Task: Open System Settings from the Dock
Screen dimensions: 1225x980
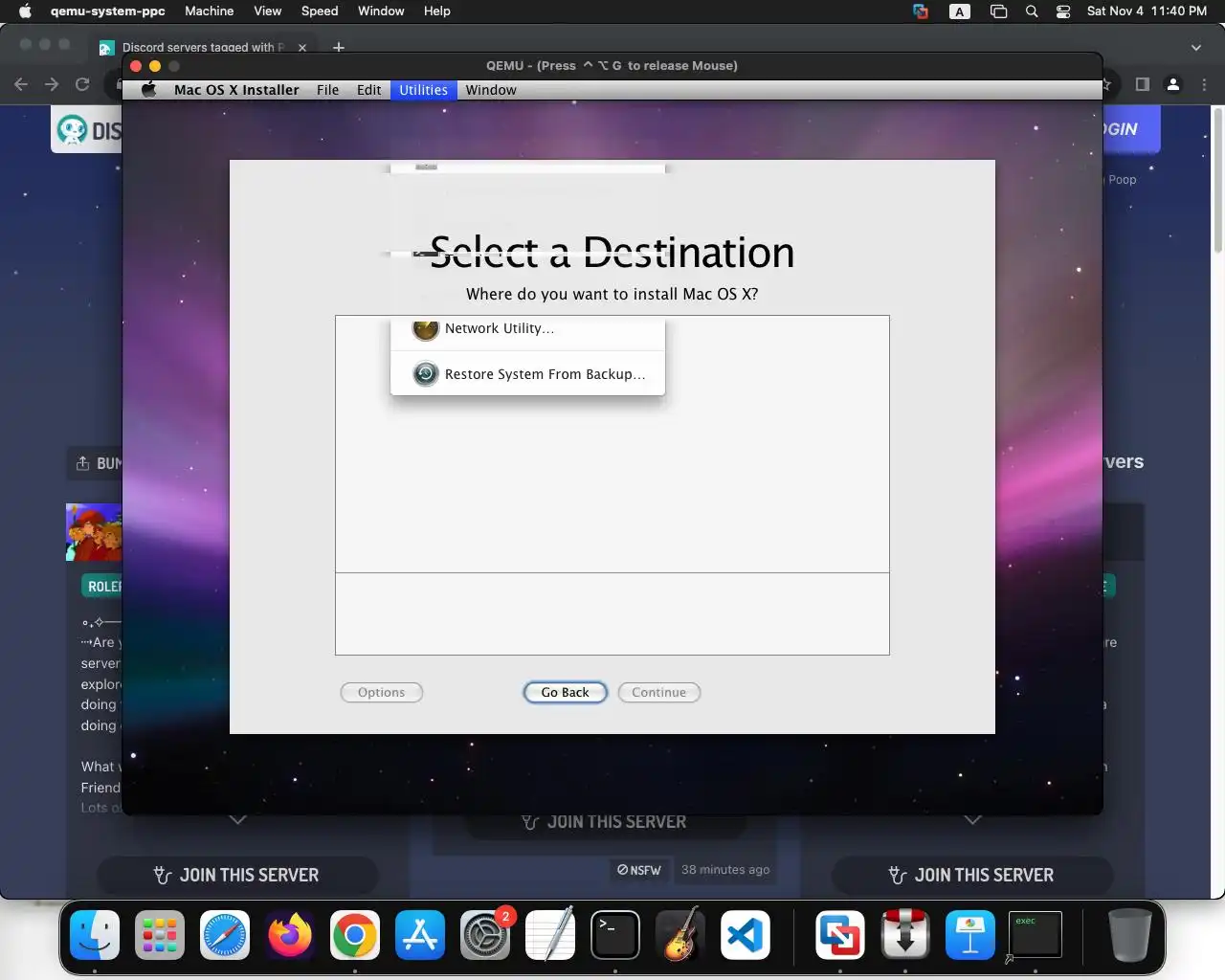Action: click(485, 935)
